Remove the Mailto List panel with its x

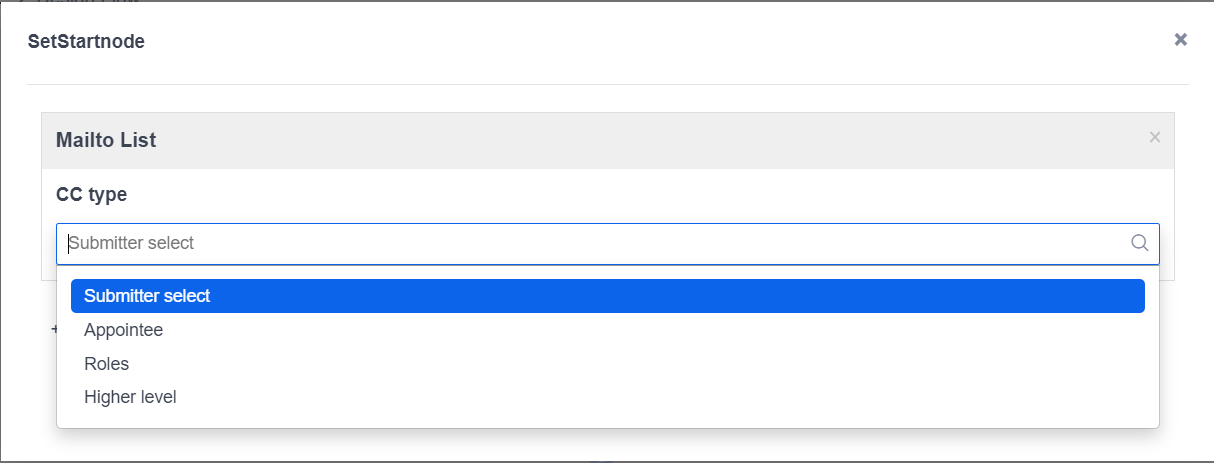(x=1155, y=138)
